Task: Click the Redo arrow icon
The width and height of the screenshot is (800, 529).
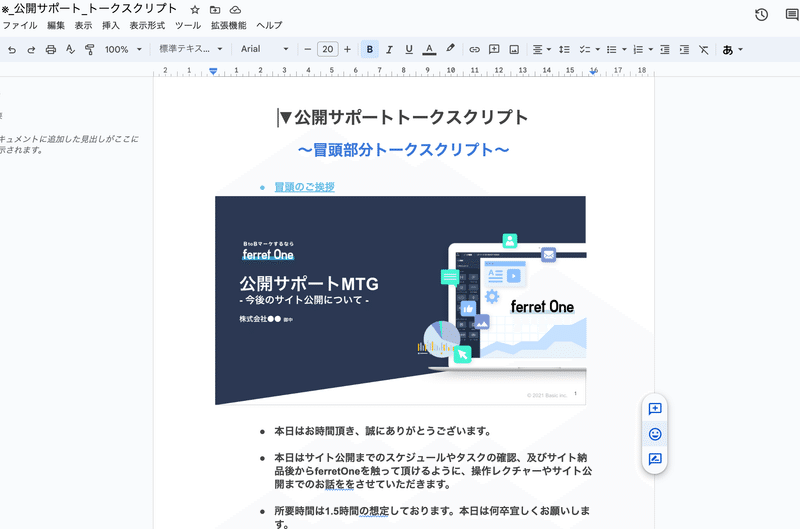Action: (31, 49)
